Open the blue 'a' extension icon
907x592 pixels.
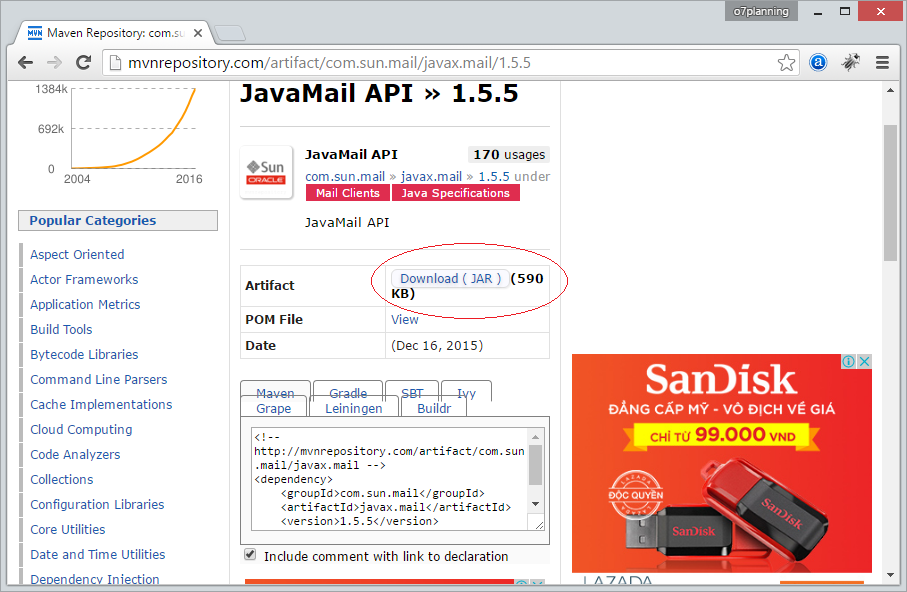coord(818,62)
